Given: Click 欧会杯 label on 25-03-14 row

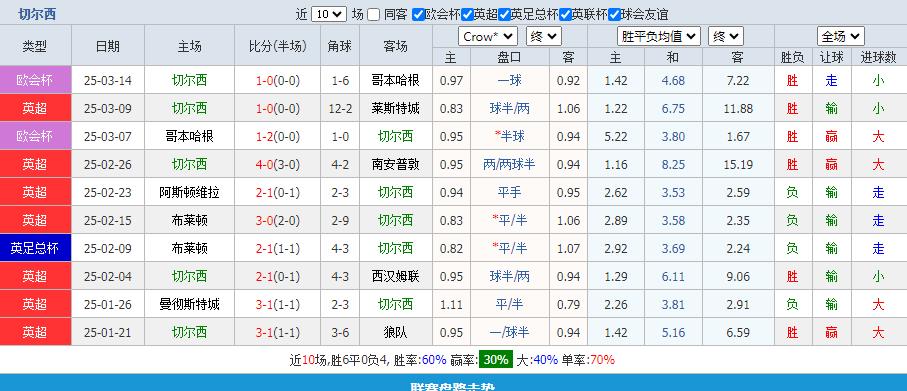Looking at the screenshot, I should tap(35, 80).
